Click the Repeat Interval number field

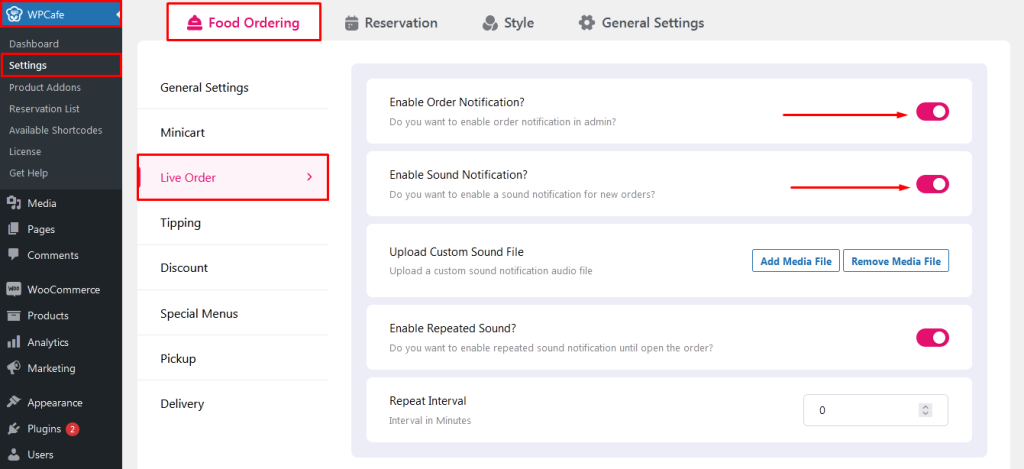(875, 410)
